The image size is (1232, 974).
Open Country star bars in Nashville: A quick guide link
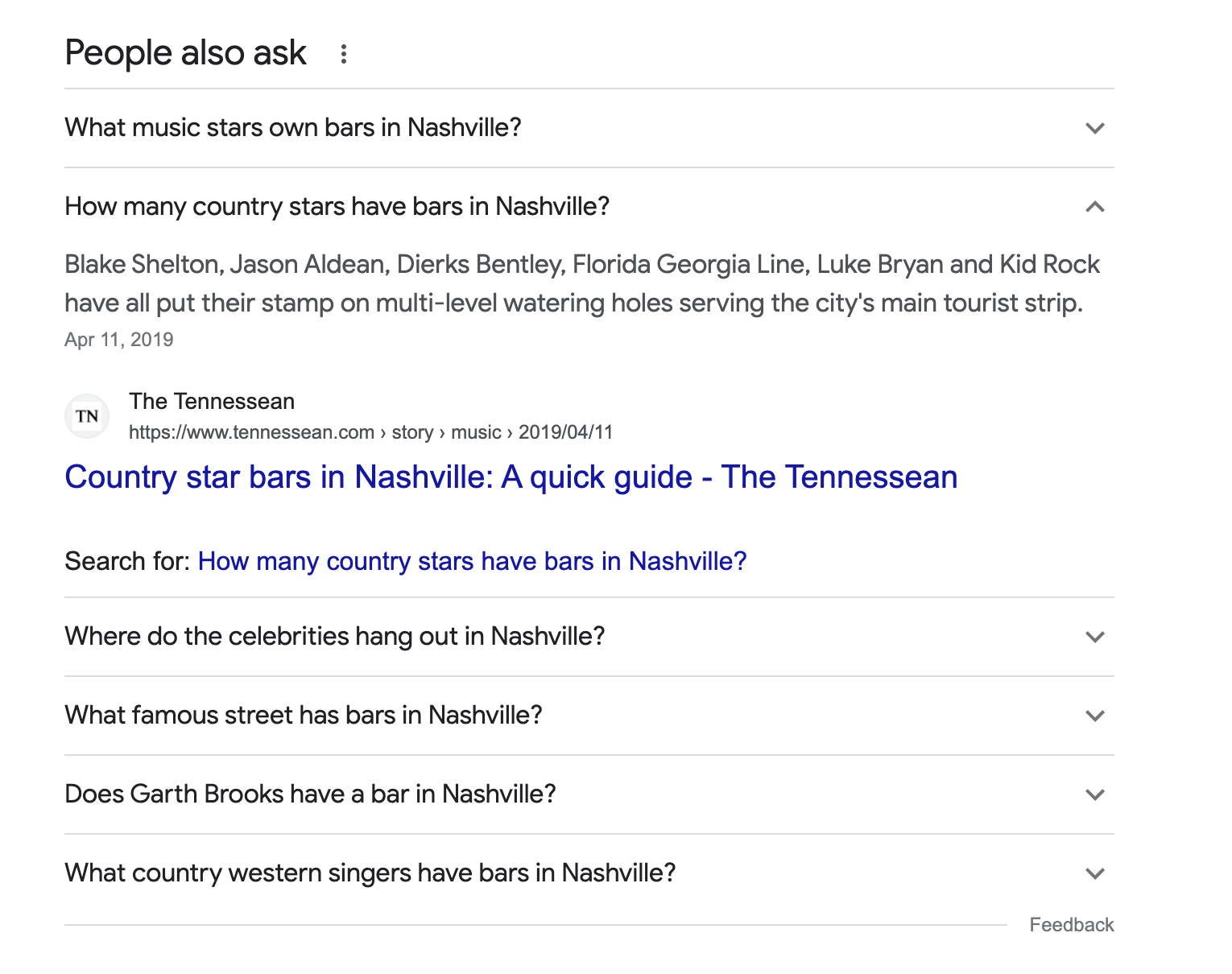point(511,477)
